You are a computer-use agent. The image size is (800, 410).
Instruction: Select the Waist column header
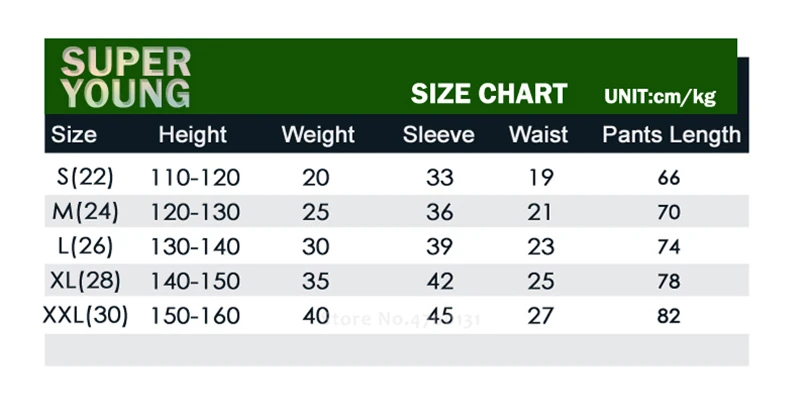[x=538, y=135]
